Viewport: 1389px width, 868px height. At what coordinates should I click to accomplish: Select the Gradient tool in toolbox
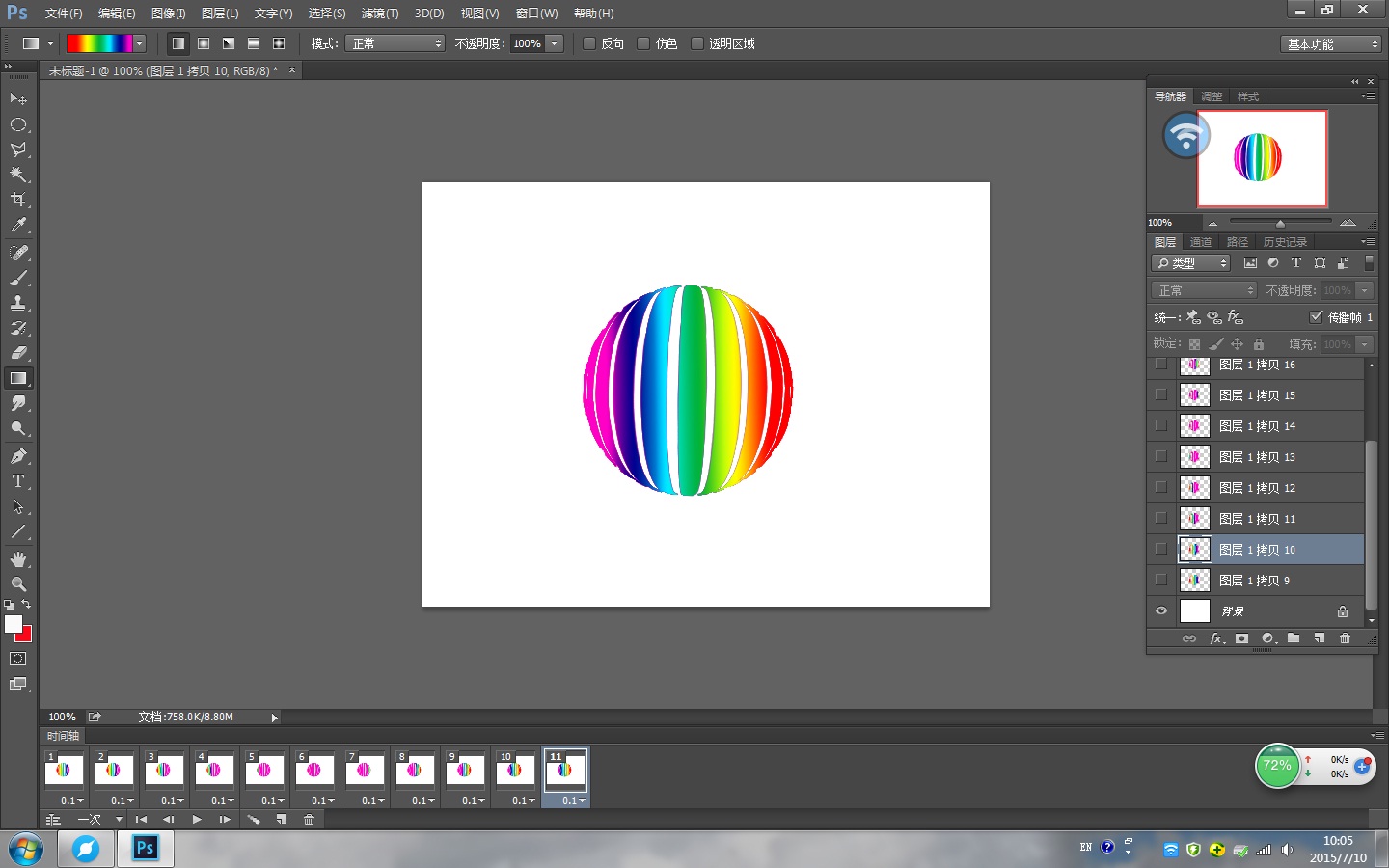(x=18, y=378)
